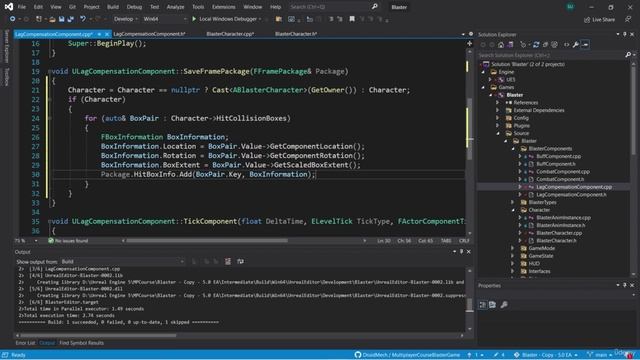Click the Live Share button
The width and height of the screenshot is (640, 360).
point(599,19)
